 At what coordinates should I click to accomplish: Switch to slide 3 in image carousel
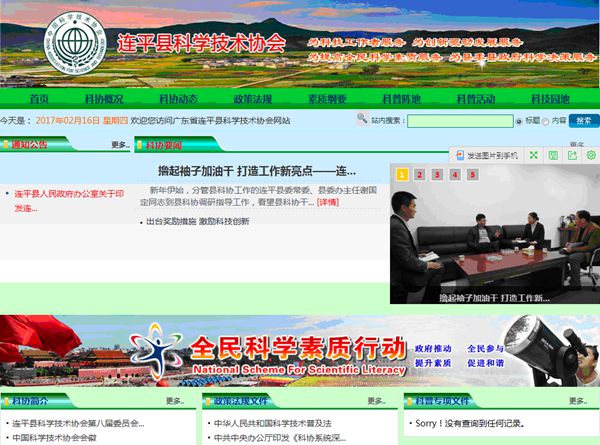tap(438, 175)
